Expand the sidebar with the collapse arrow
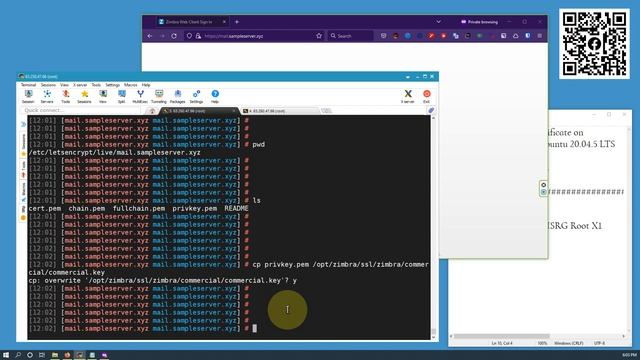640x360 pixels. coord(23,124)
